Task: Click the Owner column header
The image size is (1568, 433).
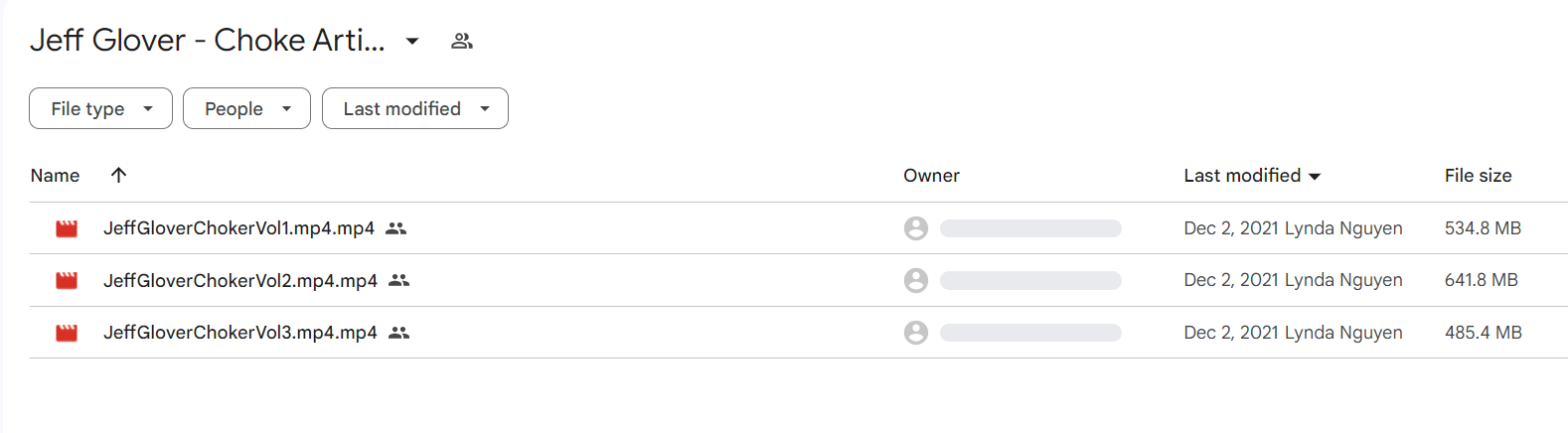Action: click(x=931, y=175)
